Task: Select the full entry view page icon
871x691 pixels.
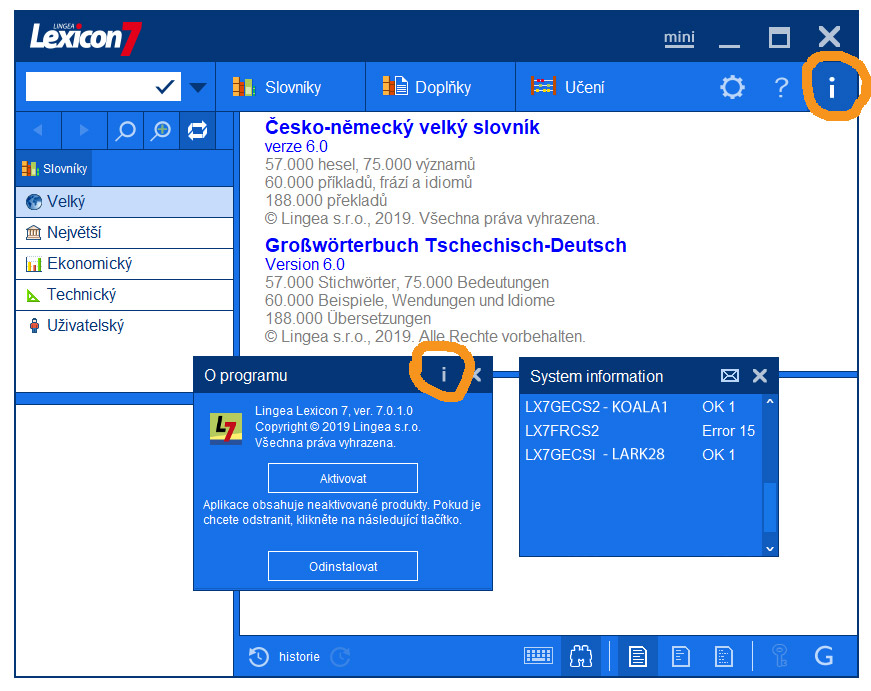Action: [x=638, y=657]
